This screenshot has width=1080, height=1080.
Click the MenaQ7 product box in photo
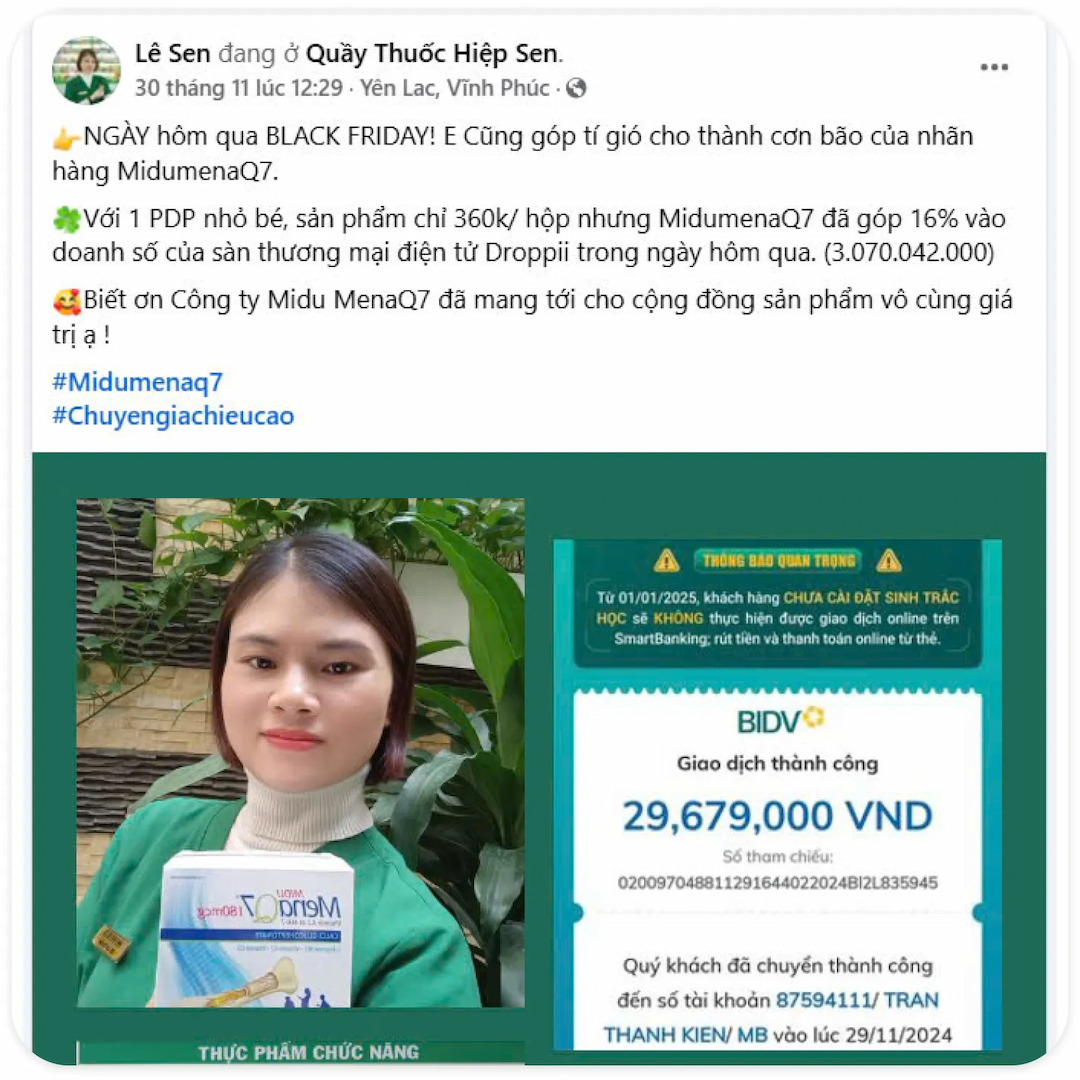coord(256,930)
